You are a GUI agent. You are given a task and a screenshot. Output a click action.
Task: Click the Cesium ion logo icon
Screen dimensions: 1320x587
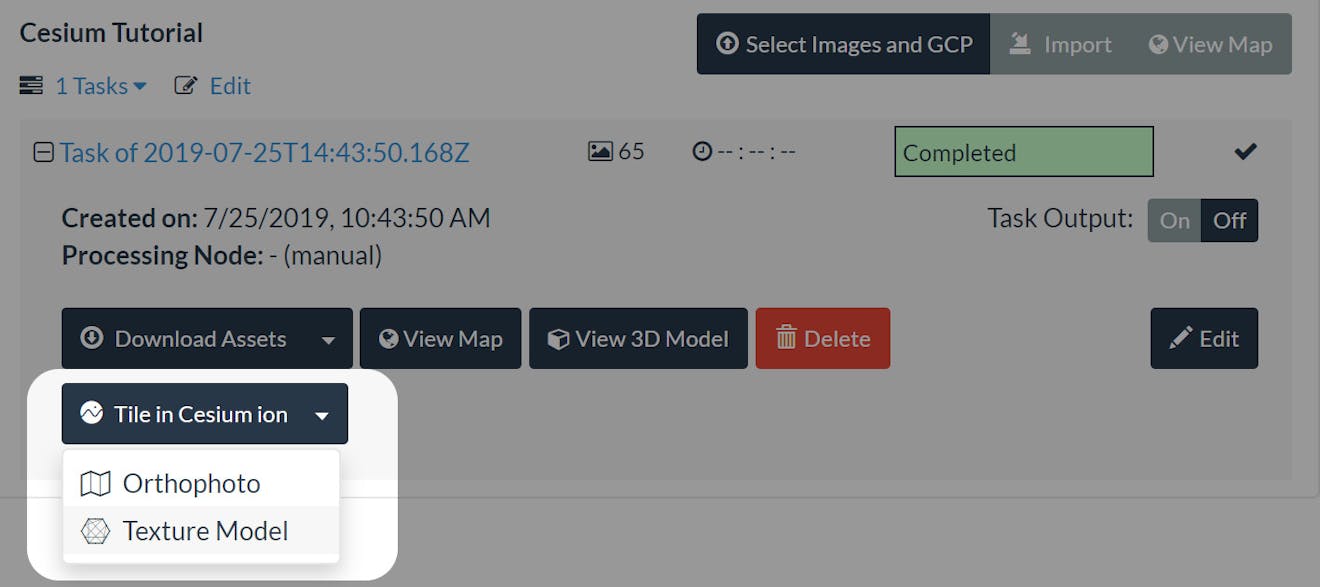pyautogui.click(x=92, y=413)
